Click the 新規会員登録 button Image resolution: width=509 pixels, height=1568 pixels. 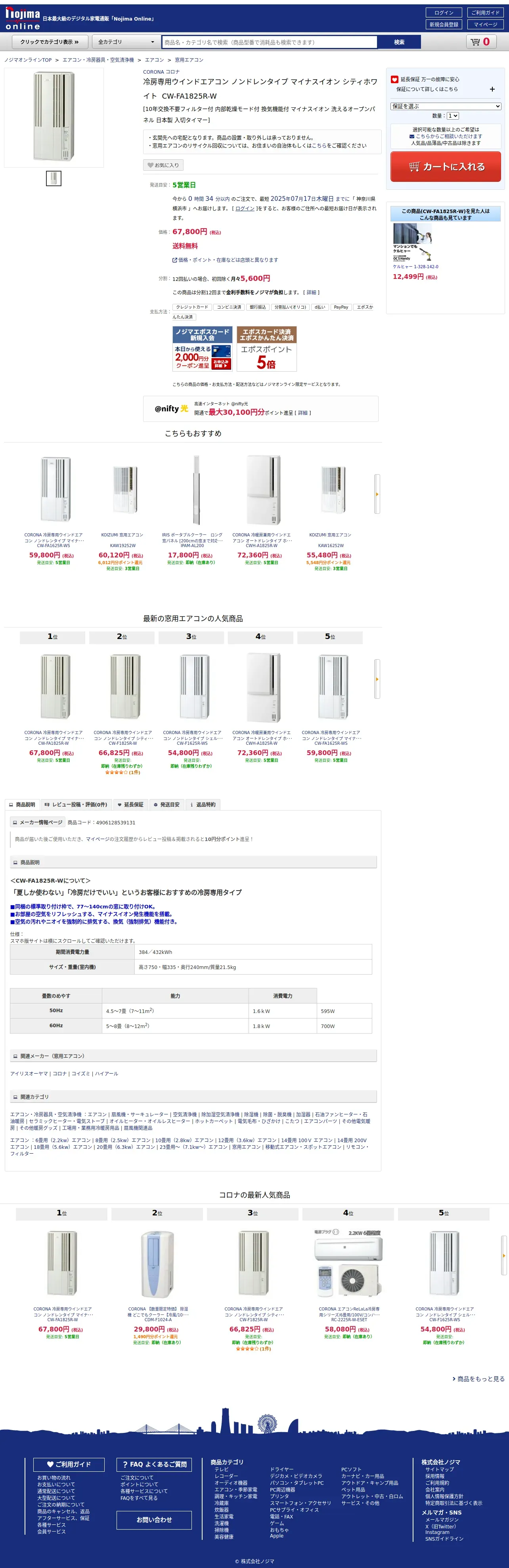(x=444, y=24)
